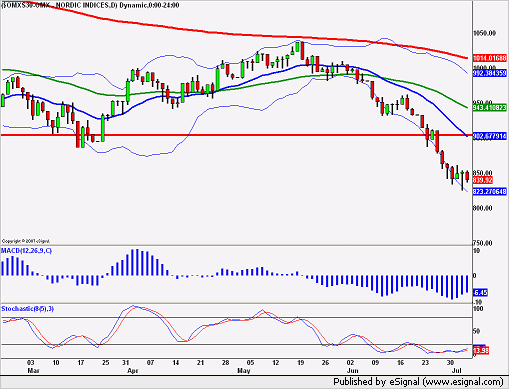The image size is (509, 389).
Task: Click the red stochastic value tag 13.98
Action: 481,351
